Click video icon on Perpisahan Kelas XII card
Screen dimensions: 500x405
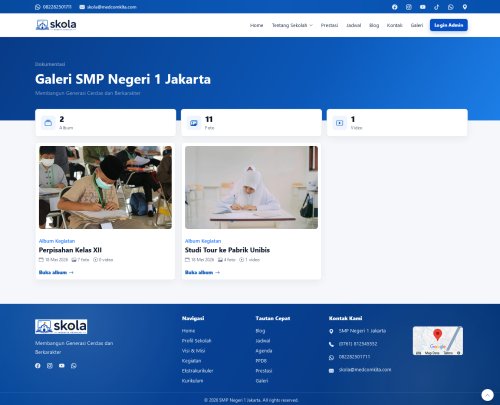click(x=95, y=260)
